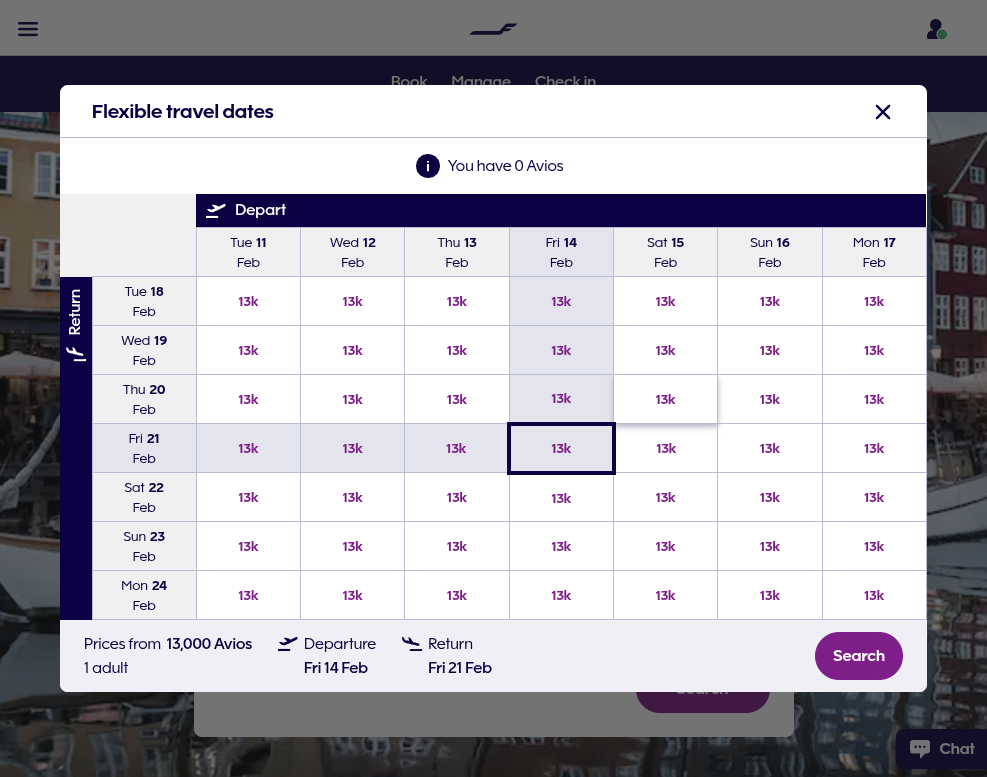Select the Thu 20 Feb return row header
987x777 pixels.
(x=144, y=399)
